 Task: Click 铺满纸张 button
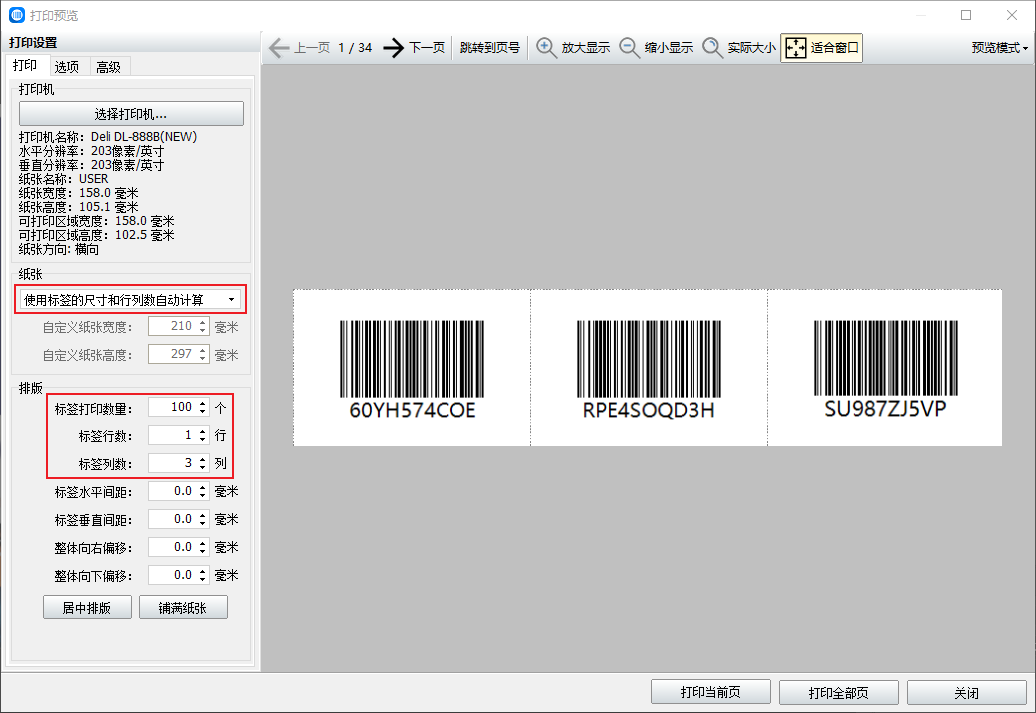point(183,607)
